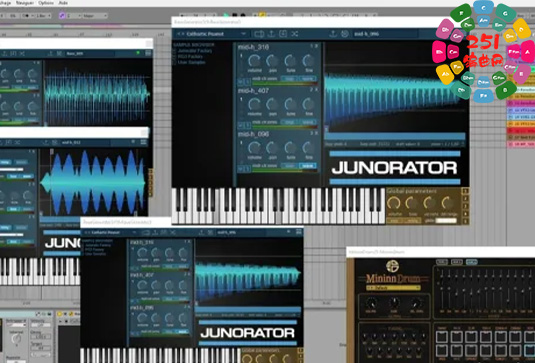
Task: Click mid-h_318 layer title in lower Junorator window
Action: [142, 242]
